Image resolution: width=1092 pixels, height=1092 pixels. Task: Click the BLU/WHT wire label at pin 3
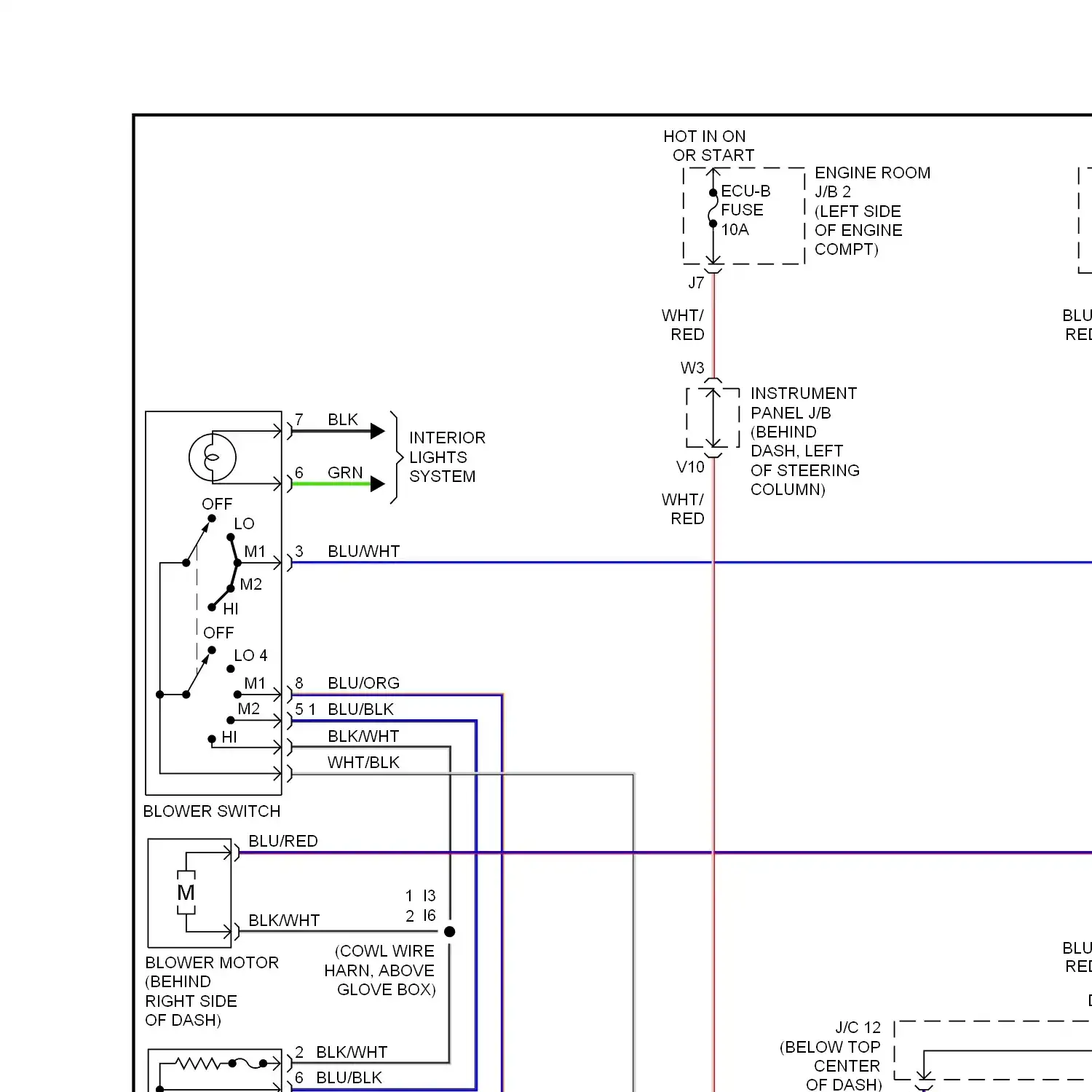(364, 552)
